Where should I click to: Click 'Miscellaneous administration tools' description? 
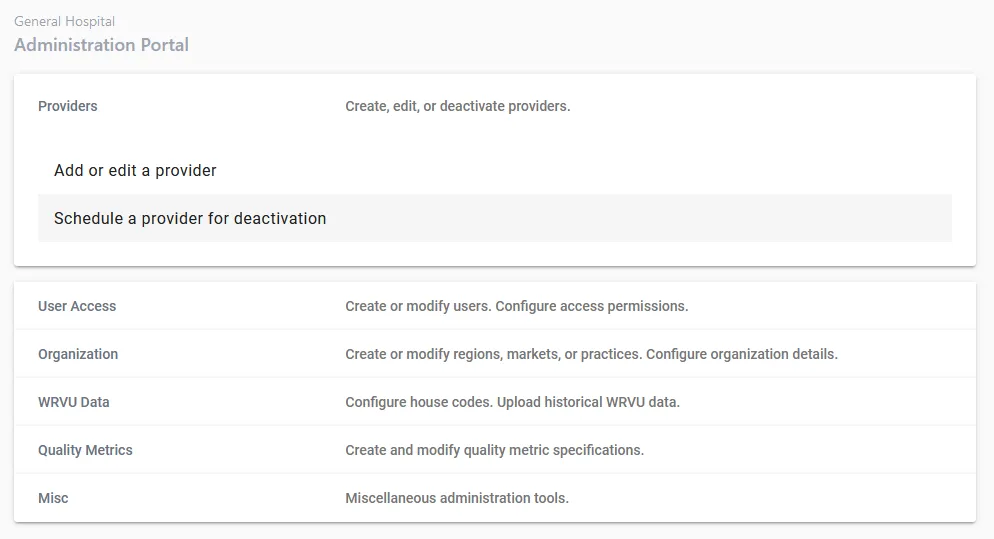[456, 498]
